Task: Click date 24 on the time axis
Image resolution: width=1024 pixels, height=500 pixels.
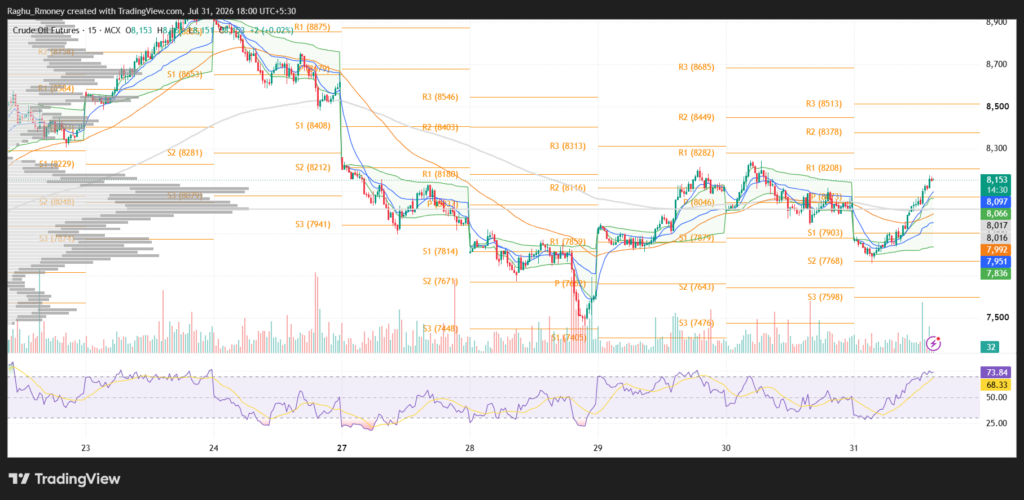Action: point(214,448)
